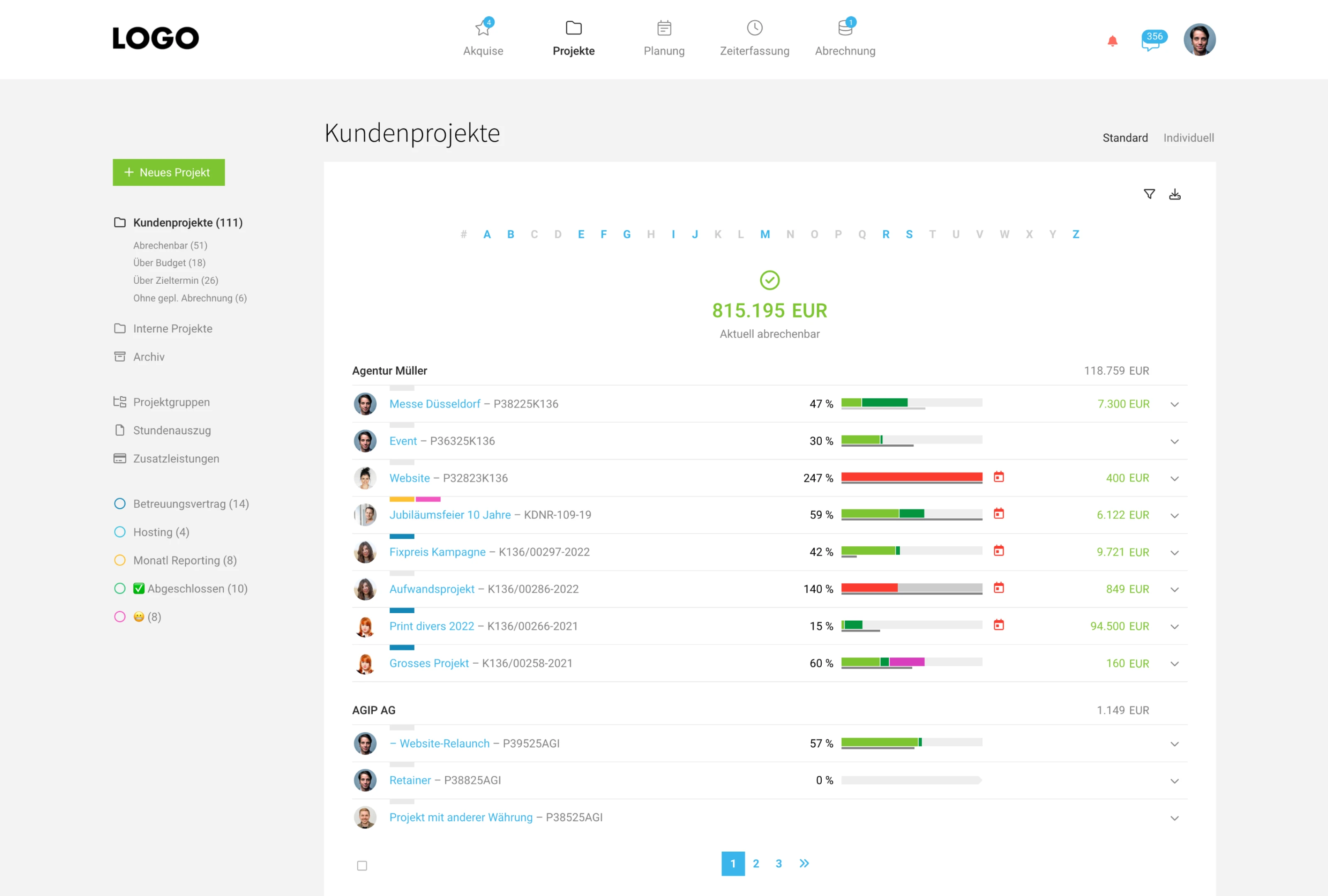Open Zeiterfassung clock icon

coord(754,28)
